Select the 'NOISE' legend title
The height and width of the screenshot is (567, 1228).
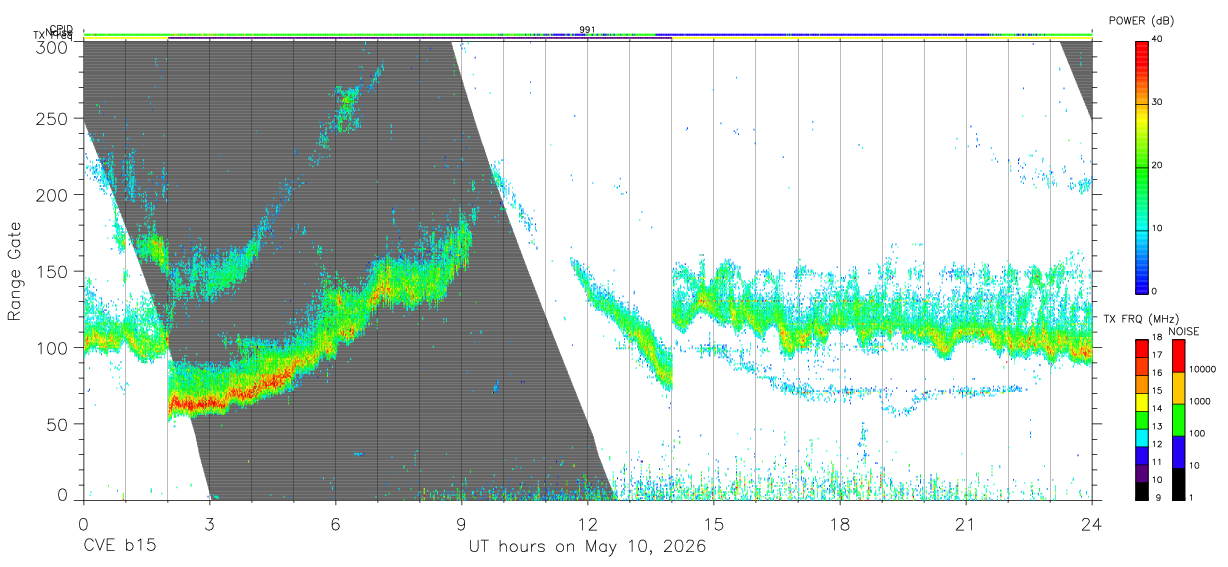[1183, 331]
